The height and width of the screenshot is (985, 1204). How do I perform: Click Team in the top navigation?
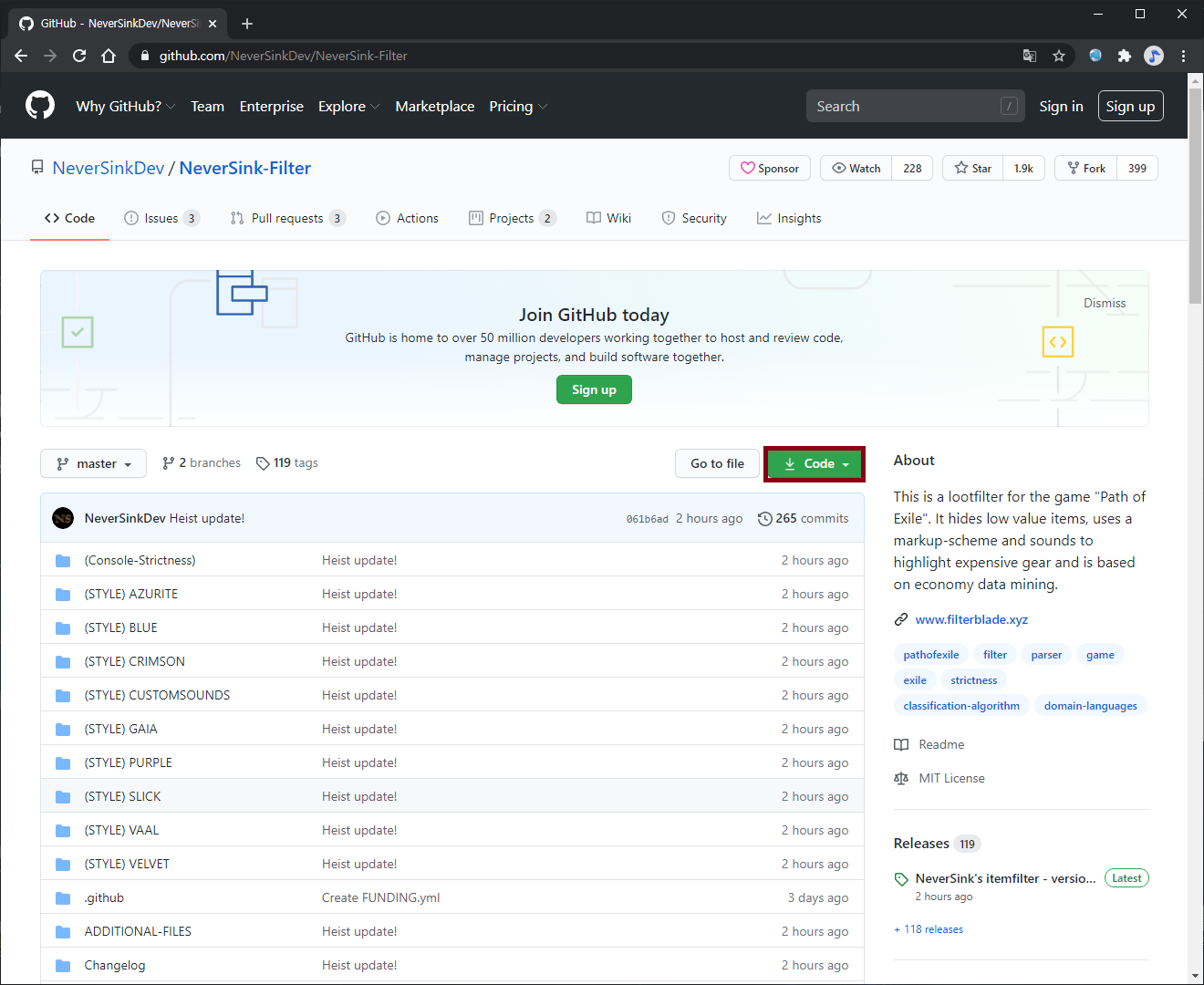[x=207, y=106]
